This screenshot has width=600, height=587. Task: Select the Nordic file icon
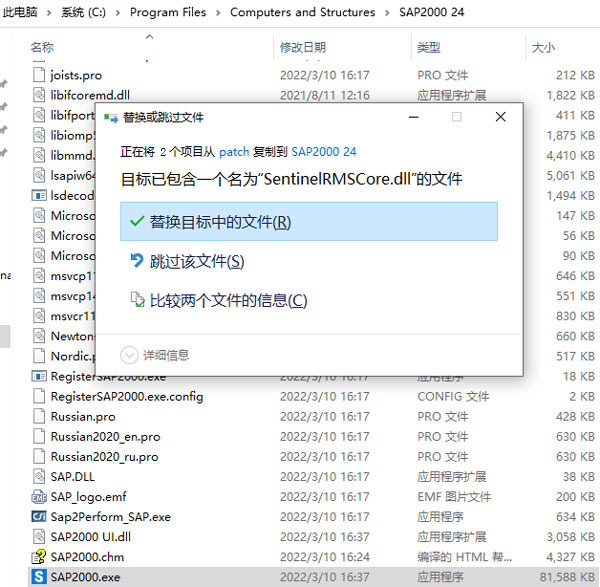[x=39, y=356]
